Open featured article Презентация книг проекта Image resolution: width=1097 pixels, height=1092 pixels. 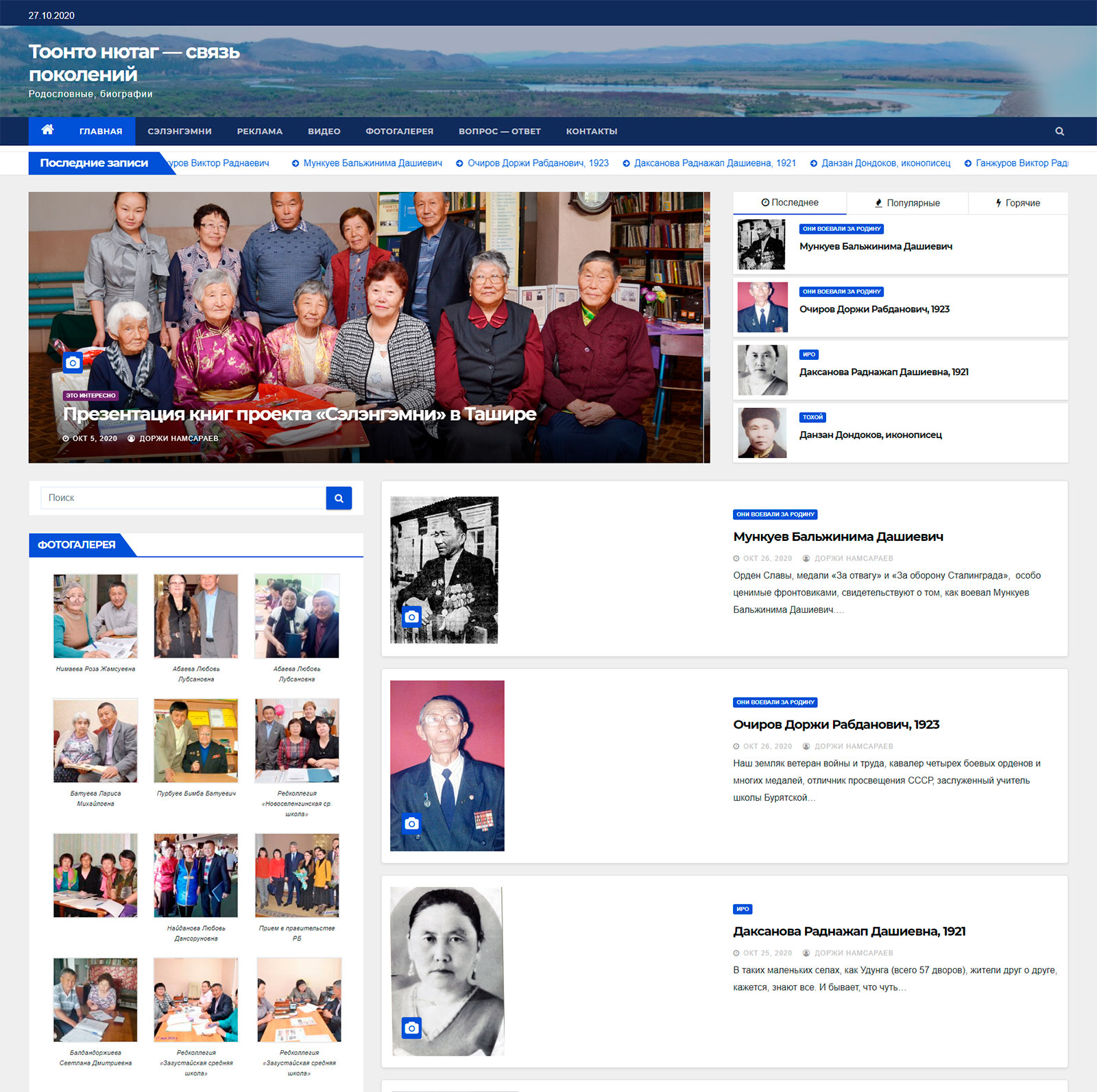(x=300, y=414)
